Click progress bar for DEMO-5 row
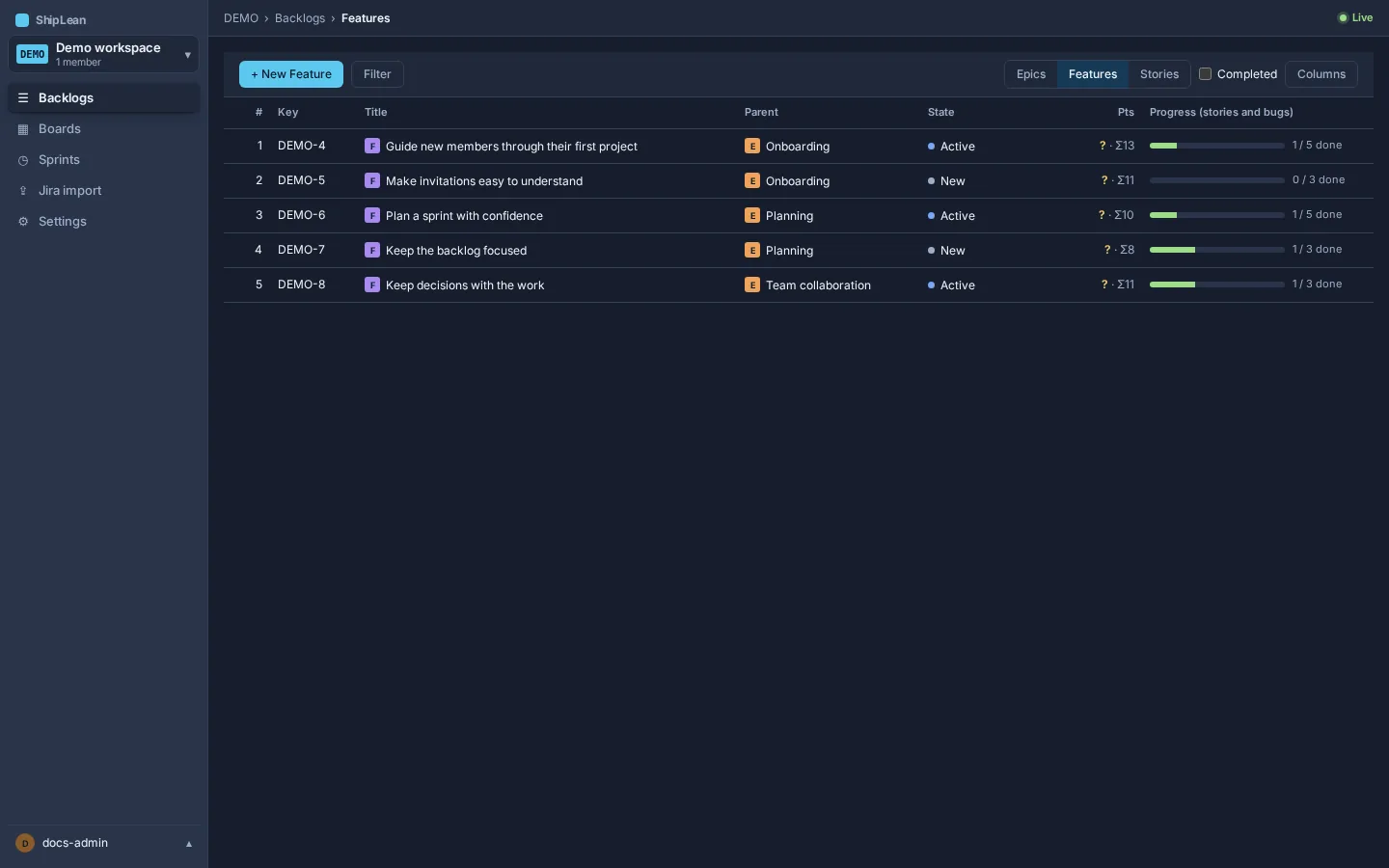Screen dimensions: 1389x868 click(x=1217, y=180)
